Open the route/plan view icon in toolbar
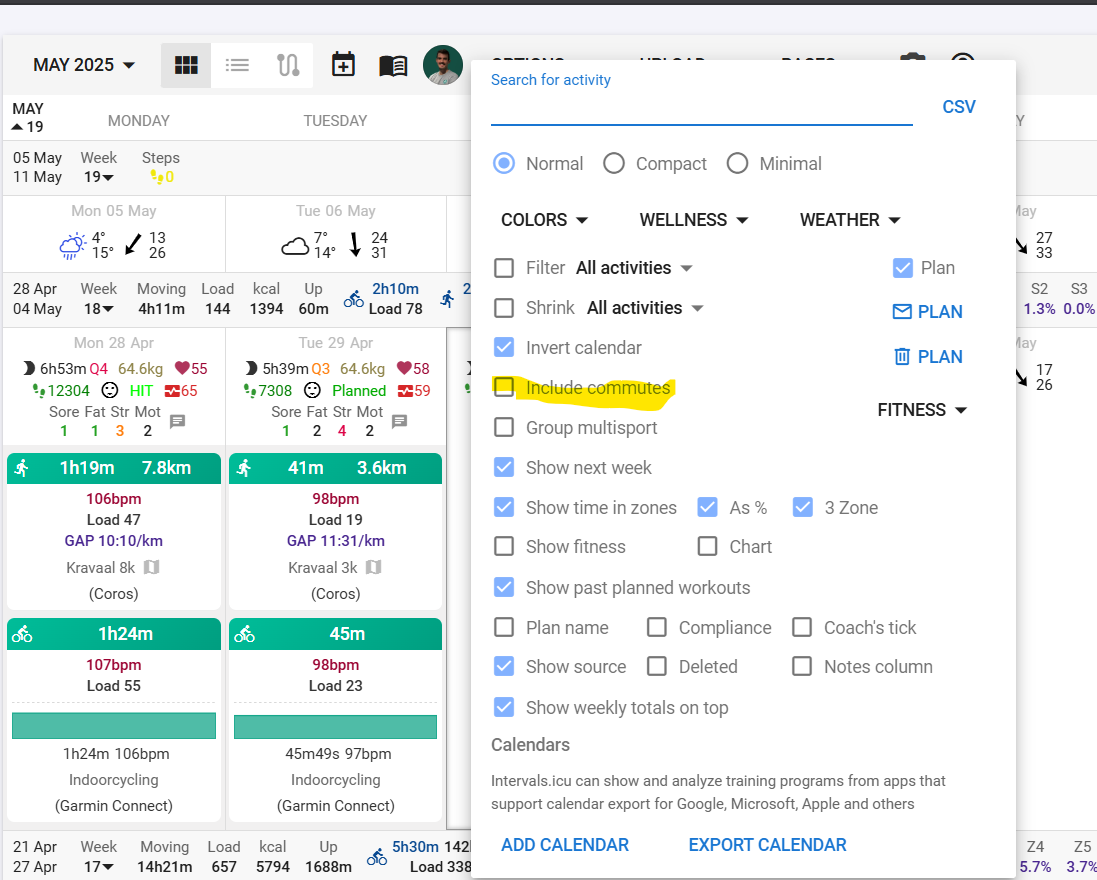The image size is (1097, 880). pos(288,65)
